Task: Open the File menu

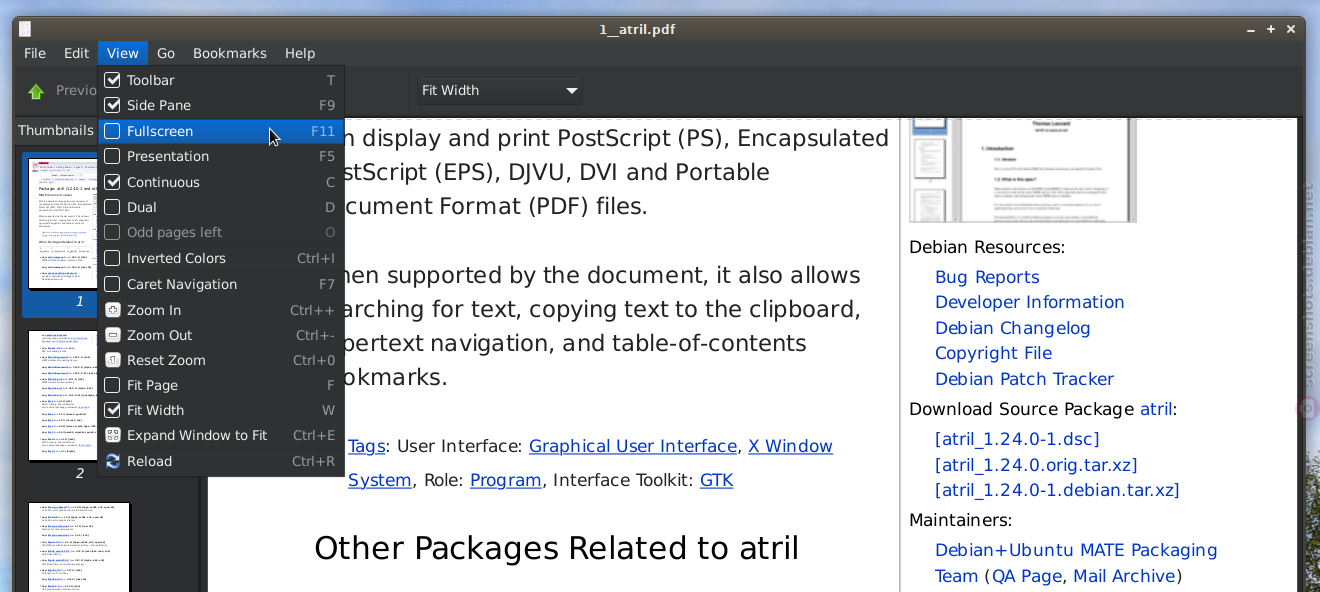Action: click(35, 53)
